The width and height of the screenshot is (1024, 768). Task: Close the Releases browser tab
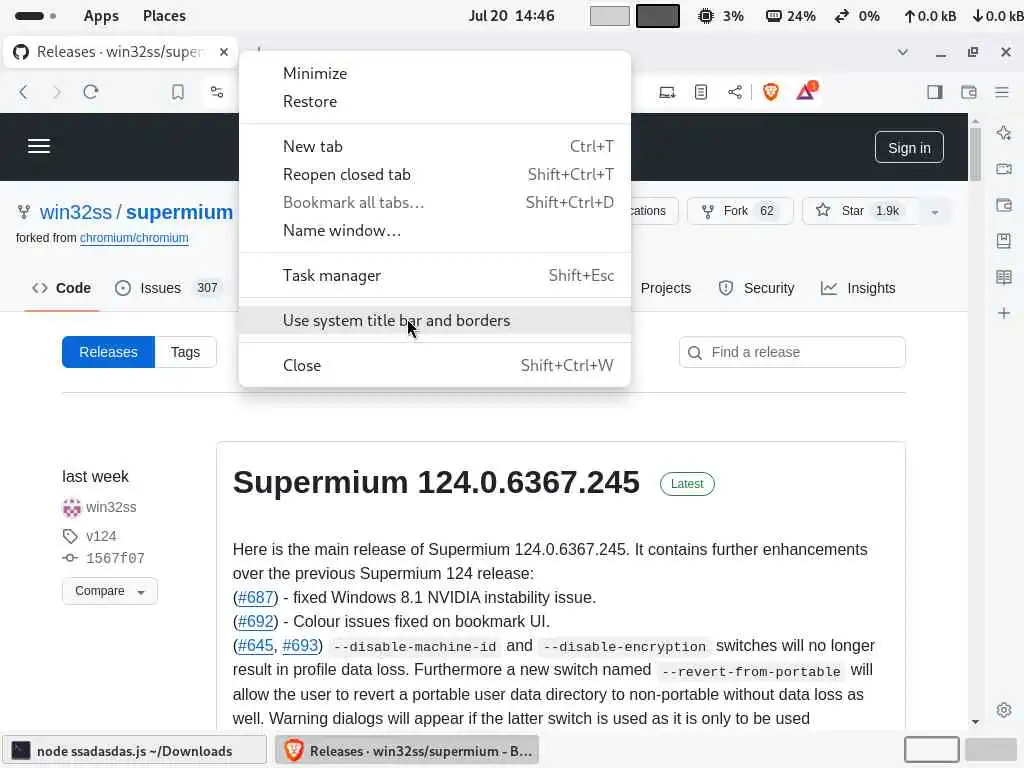(223, 52)
